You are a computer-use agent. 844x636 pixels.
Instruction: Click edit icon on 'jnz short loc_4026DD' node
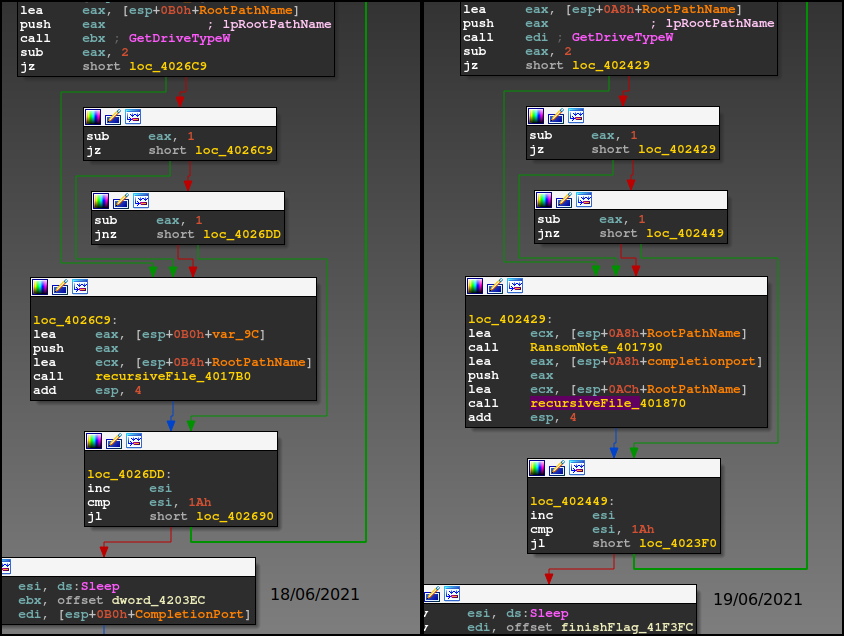point(121,201)
